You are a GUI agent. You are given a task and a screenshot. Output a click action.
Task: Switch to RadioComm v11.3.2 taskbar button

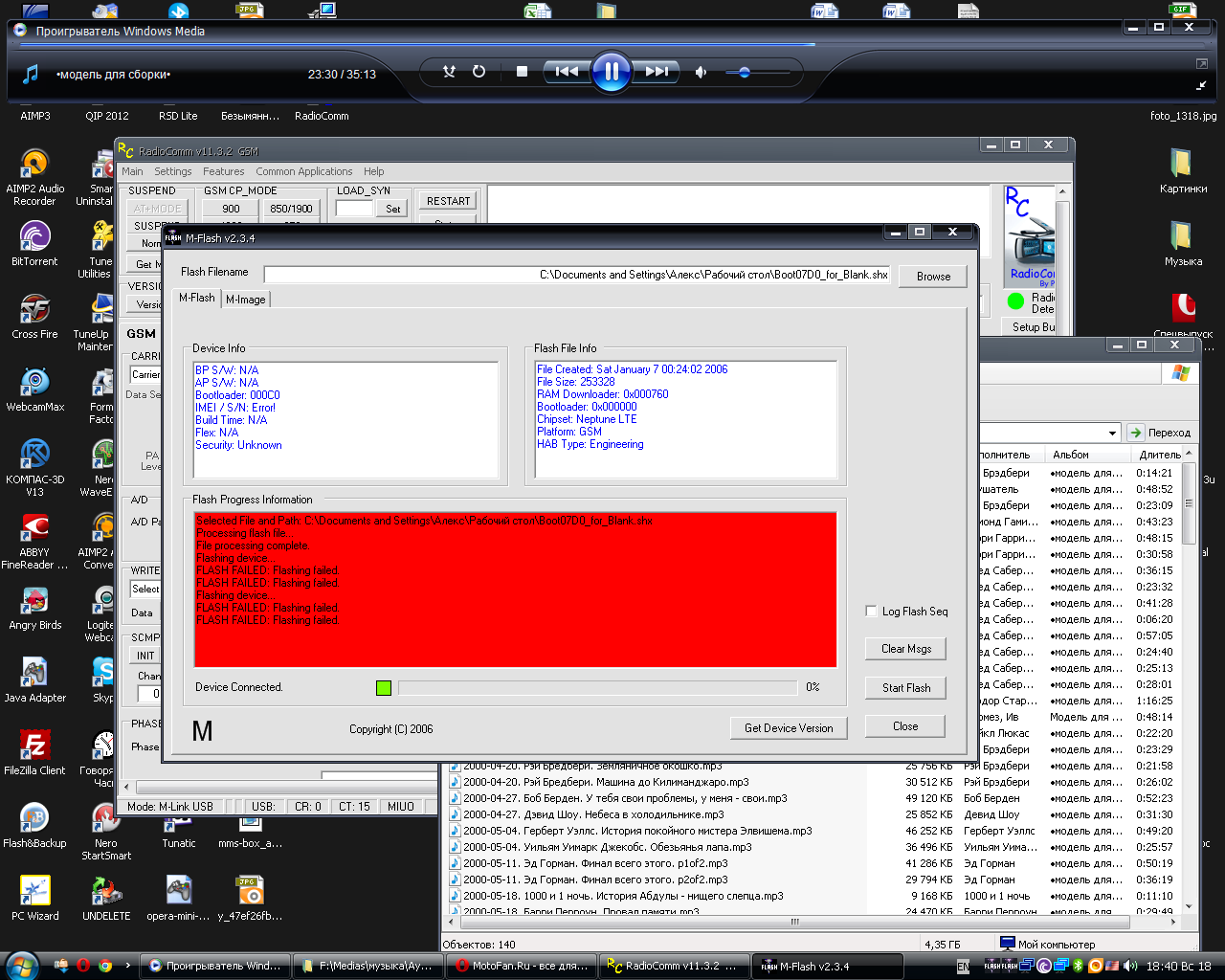pos(674,966)
